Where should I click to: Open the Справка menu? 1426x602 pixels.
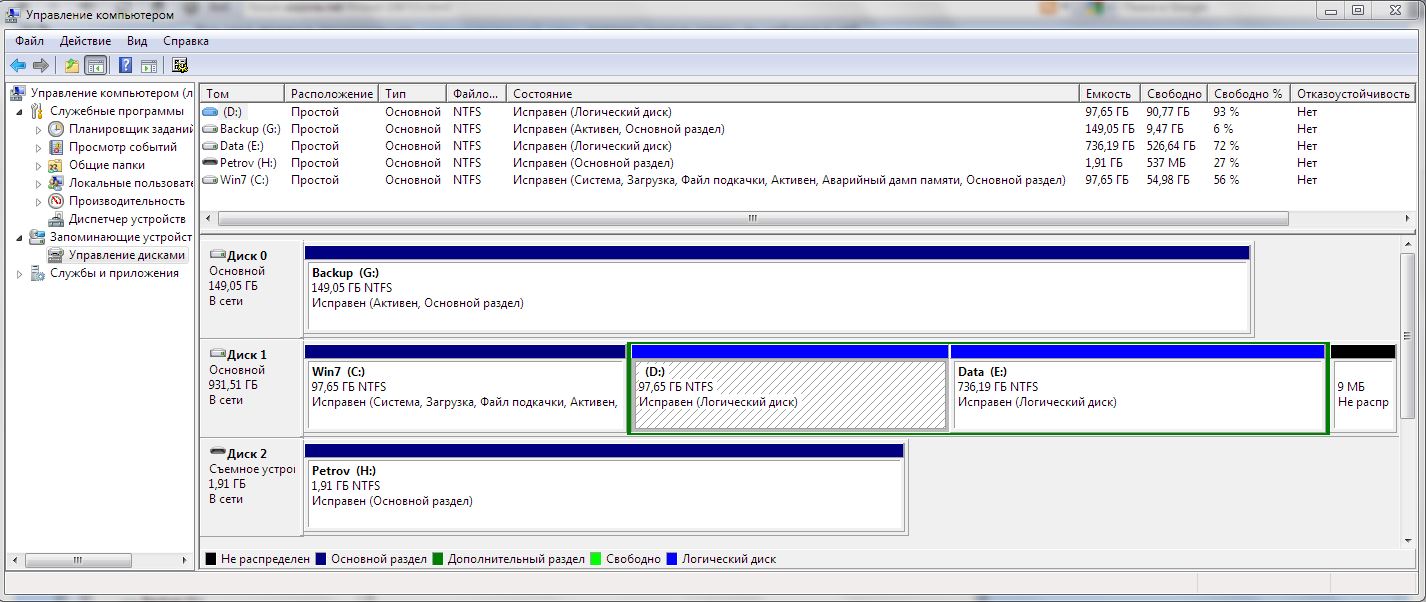(x=185, y=41)
